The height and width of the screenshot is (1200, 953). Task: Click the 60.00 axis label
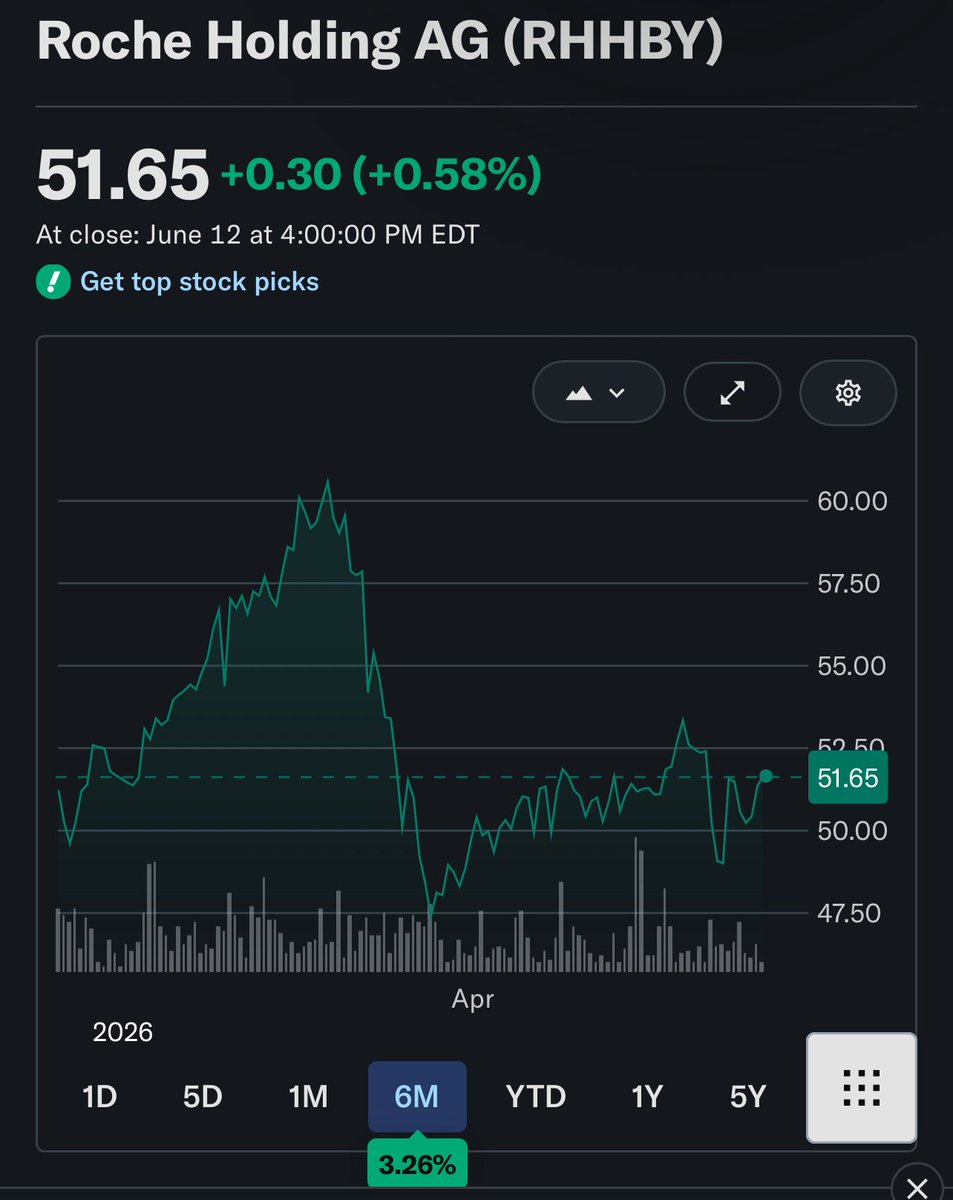(852, 501)
